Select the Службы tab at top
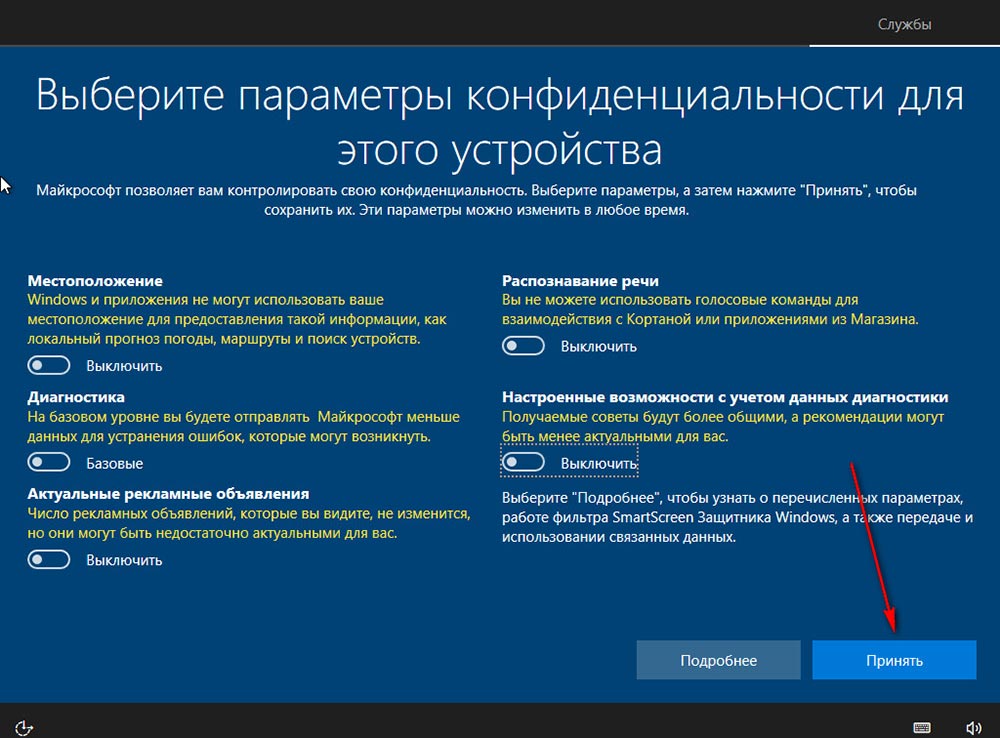Viewport: 1000px width, 738px height. tap(904, 24)
